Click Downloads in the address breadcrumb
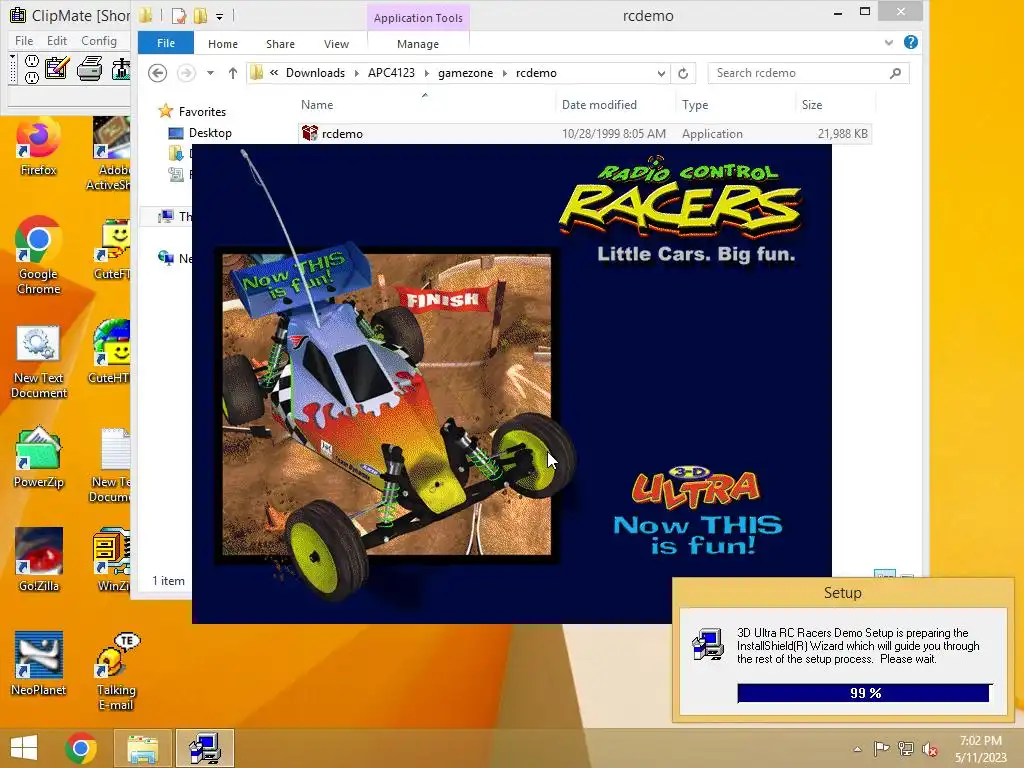 (x=315, y=73)
